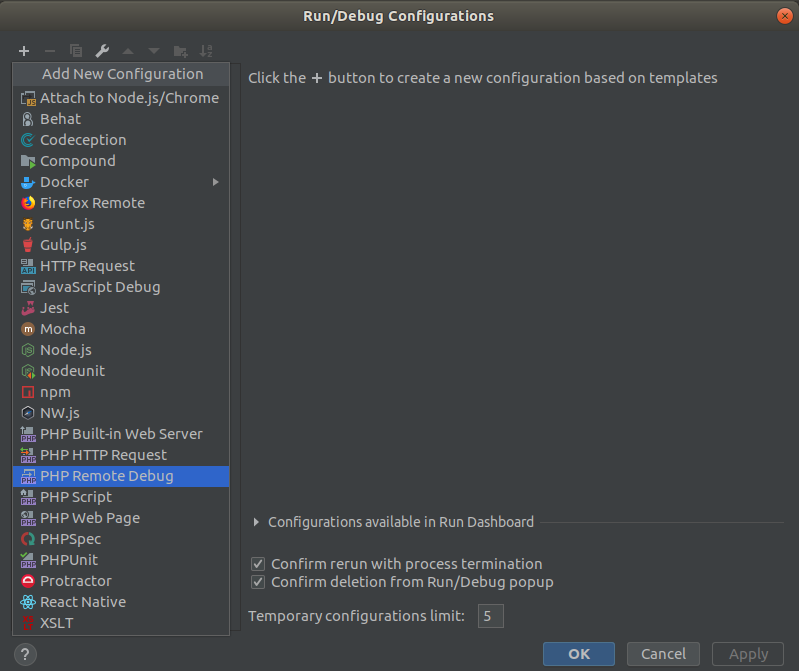
Task: Click the Move Down arrow icon
Action: 154,51
